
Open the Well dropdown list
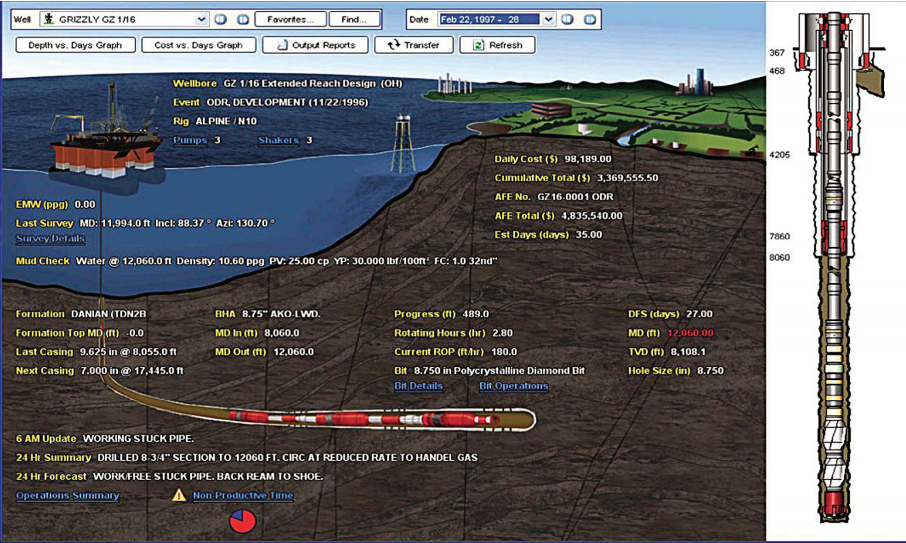coord(202,19)
